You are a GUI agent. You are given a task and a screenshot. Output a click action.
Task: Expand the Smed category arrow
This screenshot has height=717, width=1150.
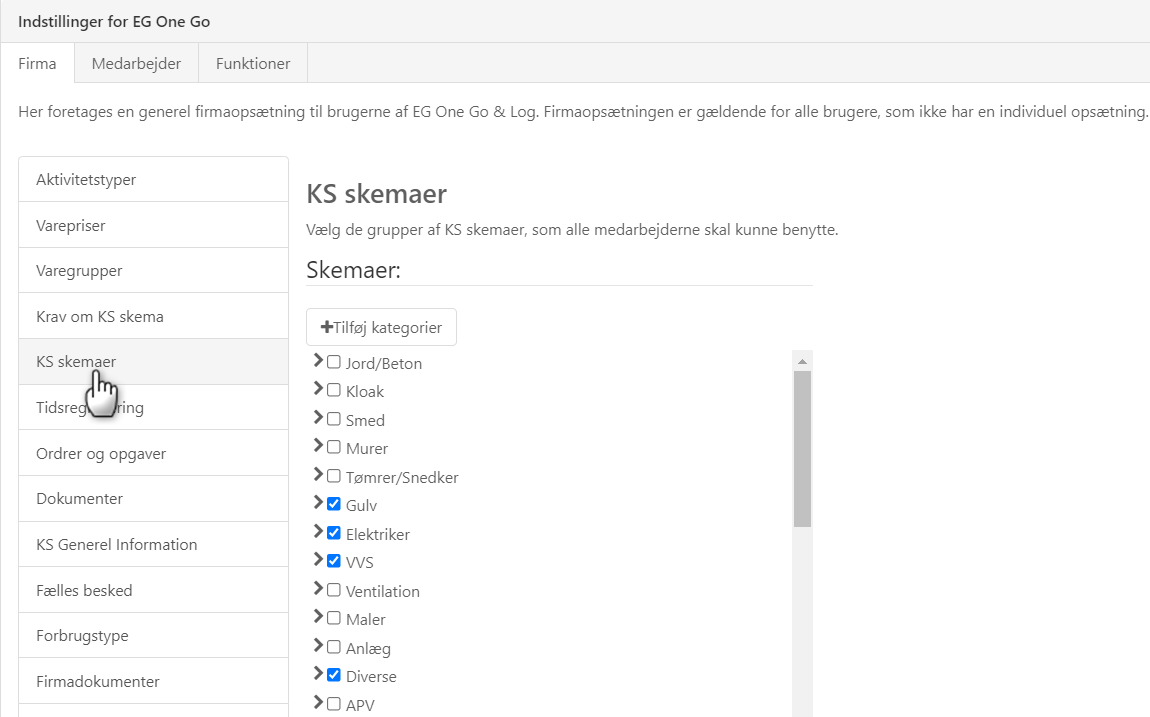[x=319, y=418]
